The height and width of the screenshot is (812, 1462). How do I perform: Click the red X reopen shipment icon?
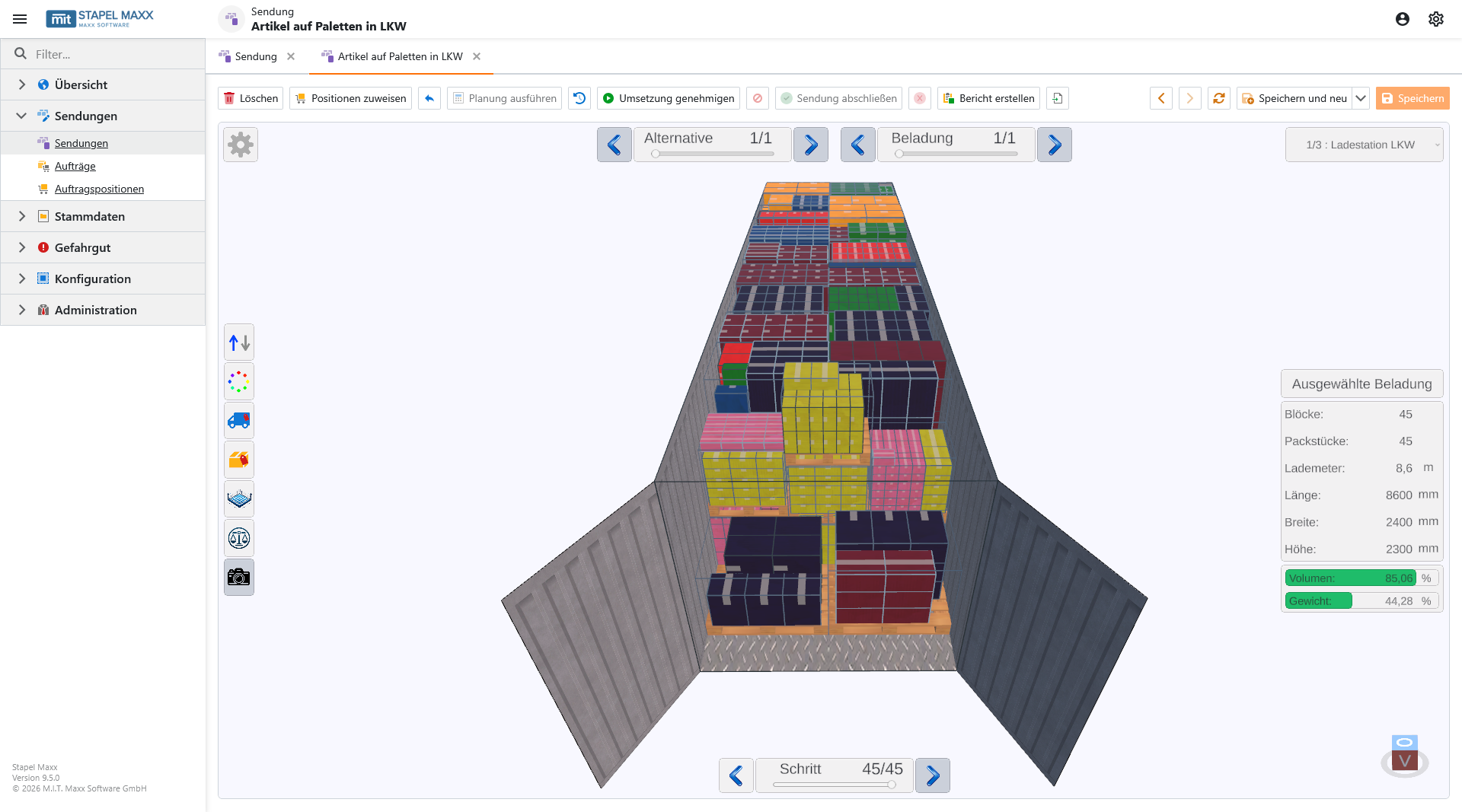tap(920, 98)
